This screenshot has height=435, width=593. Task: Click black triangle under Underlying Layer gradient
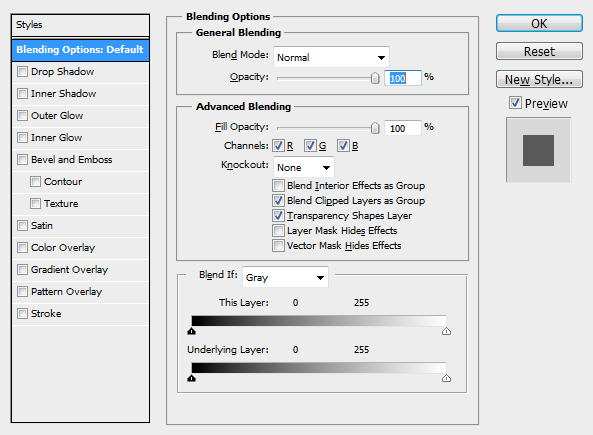tap(192, 378)
